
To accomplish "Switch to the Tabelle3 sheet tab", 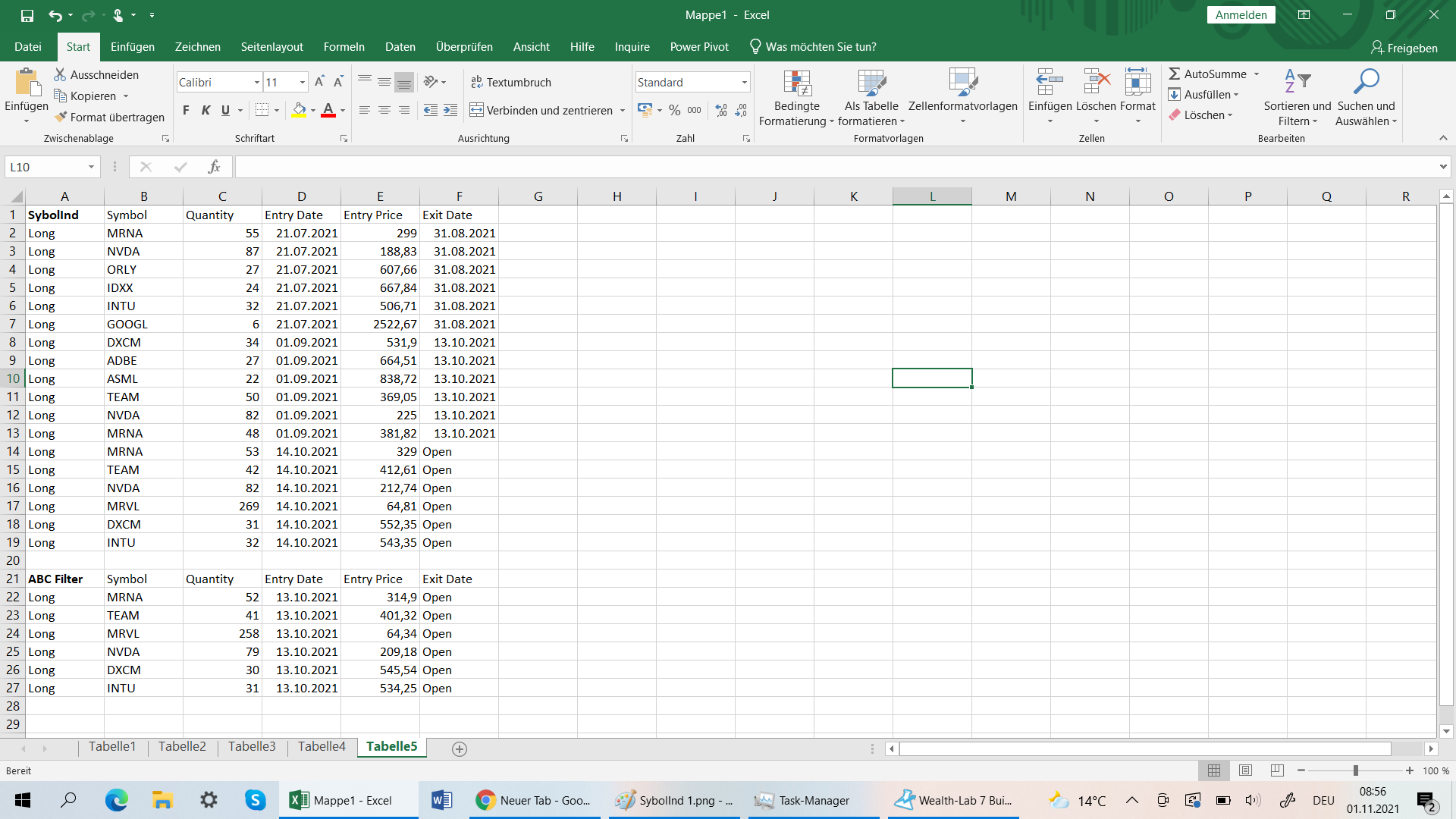I will [252, 746].
